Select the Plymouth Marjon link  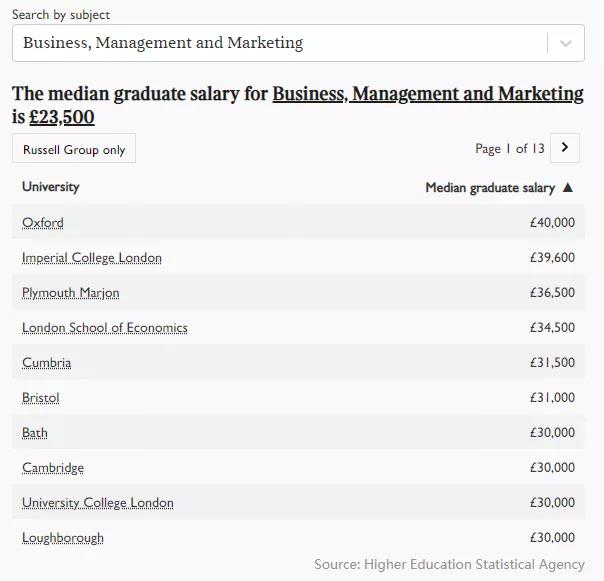pos(71,293)
